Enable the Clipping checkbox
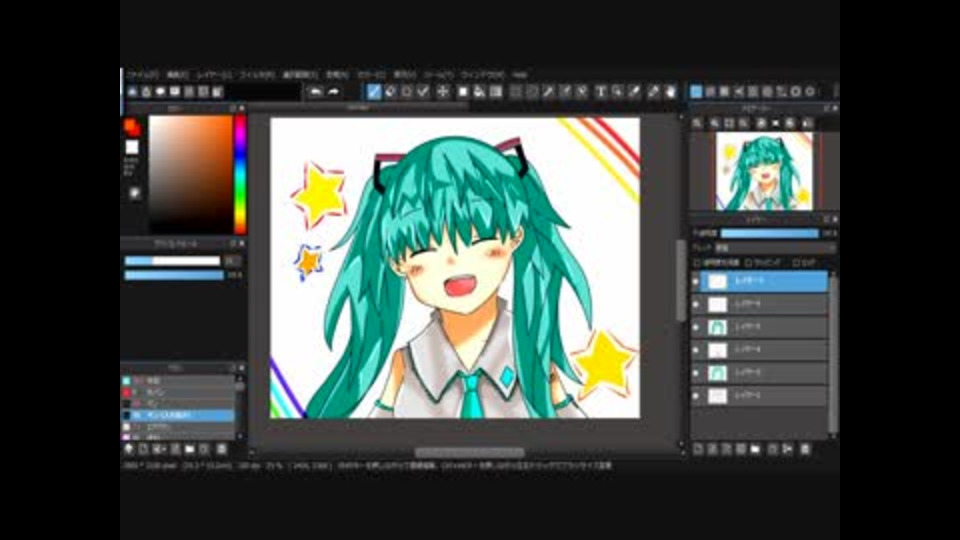This screenshot has height=540, width=960. 748,263
